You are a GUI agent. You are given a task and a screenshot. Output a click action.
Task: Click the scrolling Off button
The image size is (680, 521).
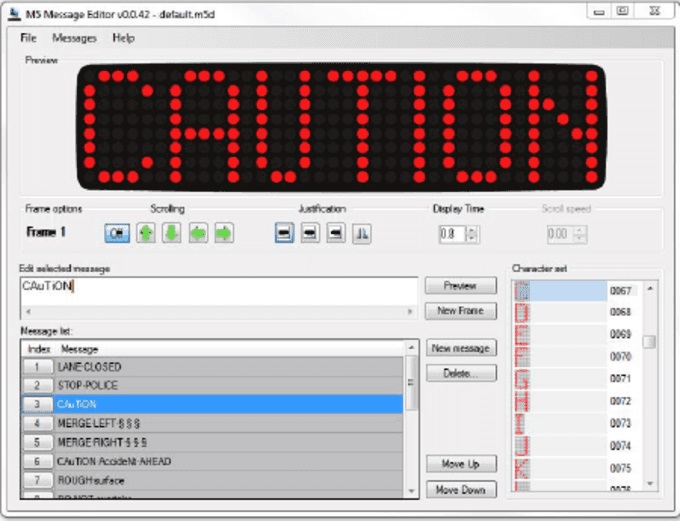click(x=118, y=233)
